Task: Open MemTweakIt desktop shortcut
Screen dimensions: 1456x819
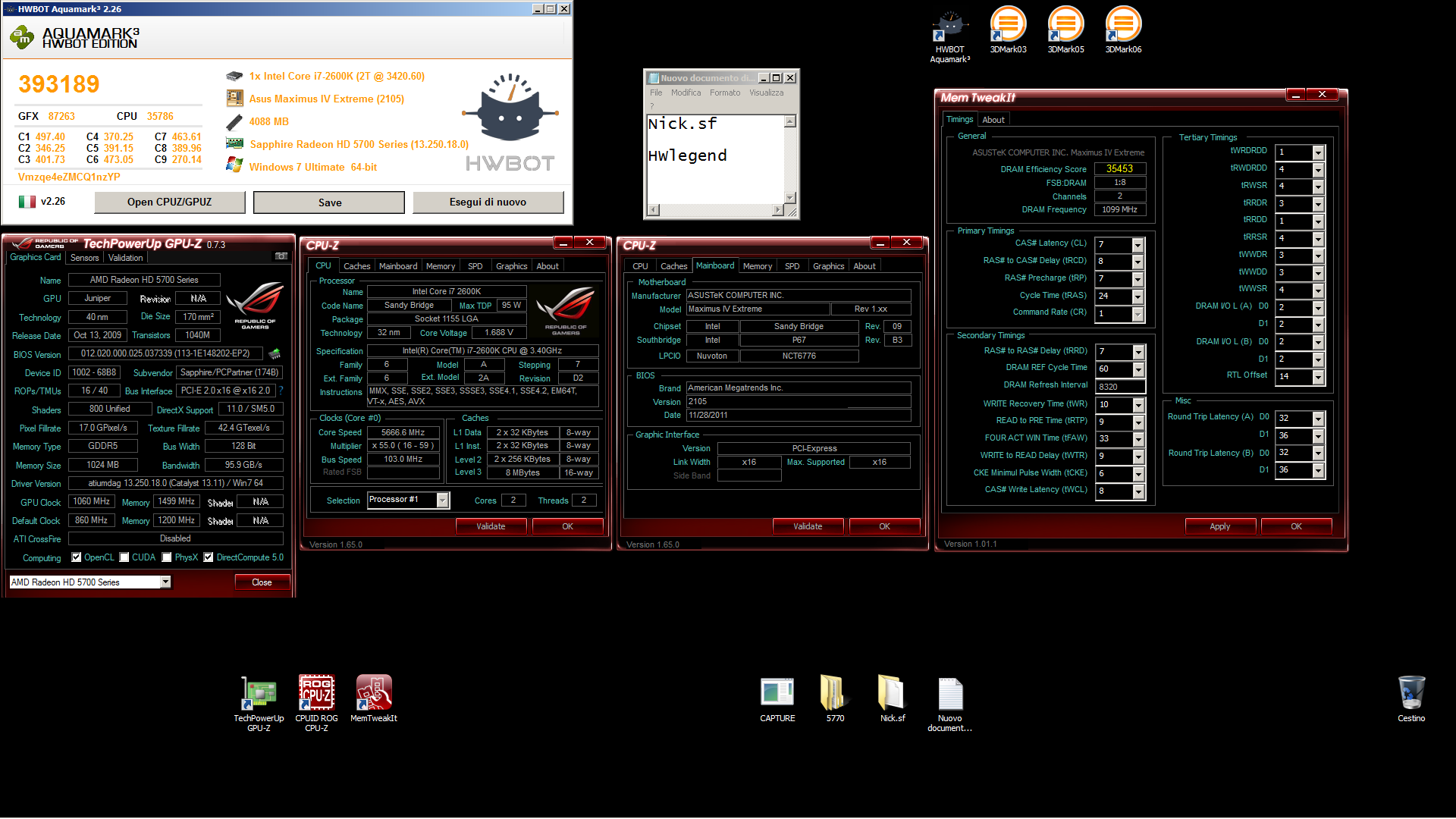Action: tap(374, 698)
